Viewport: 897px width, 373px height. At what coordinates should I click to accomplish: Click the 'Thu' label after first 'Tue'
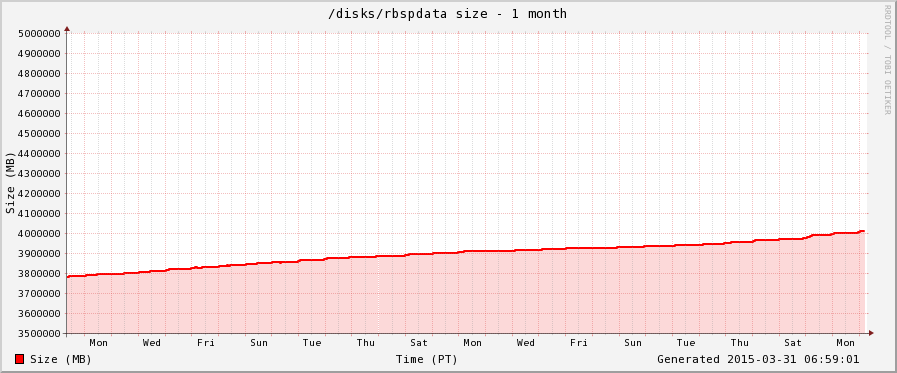tap(366, 343)
